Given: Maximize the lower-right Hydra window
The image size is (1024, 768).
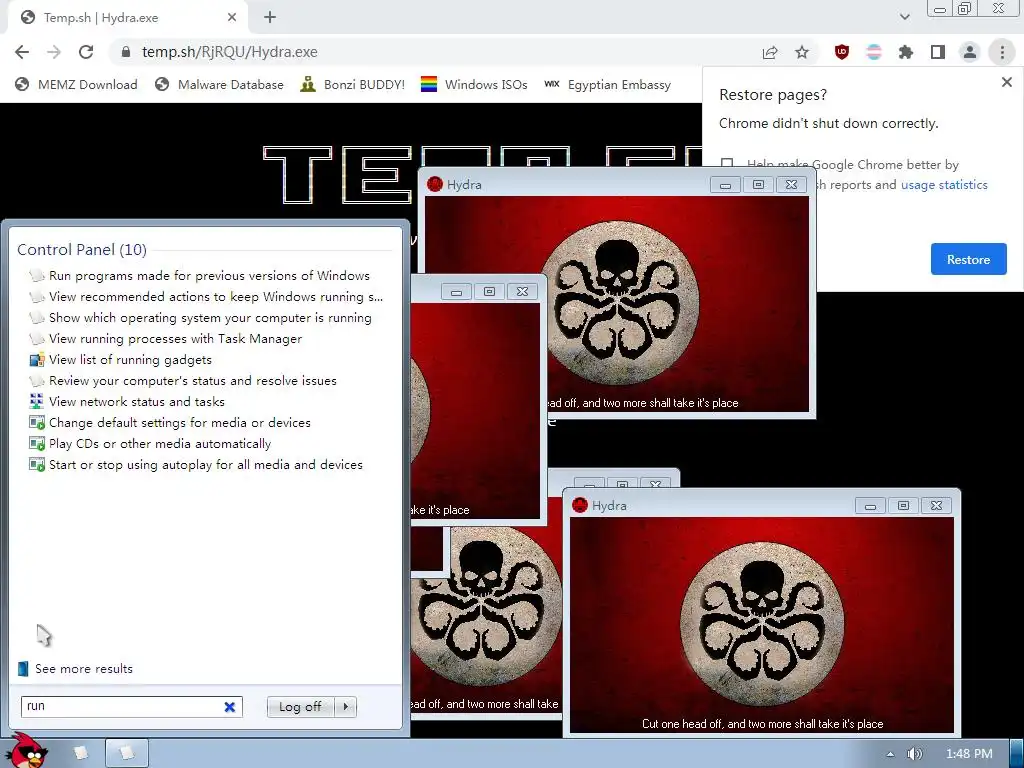Looking at the screenshot, I should pyautogui.click(x=903, y=505).
